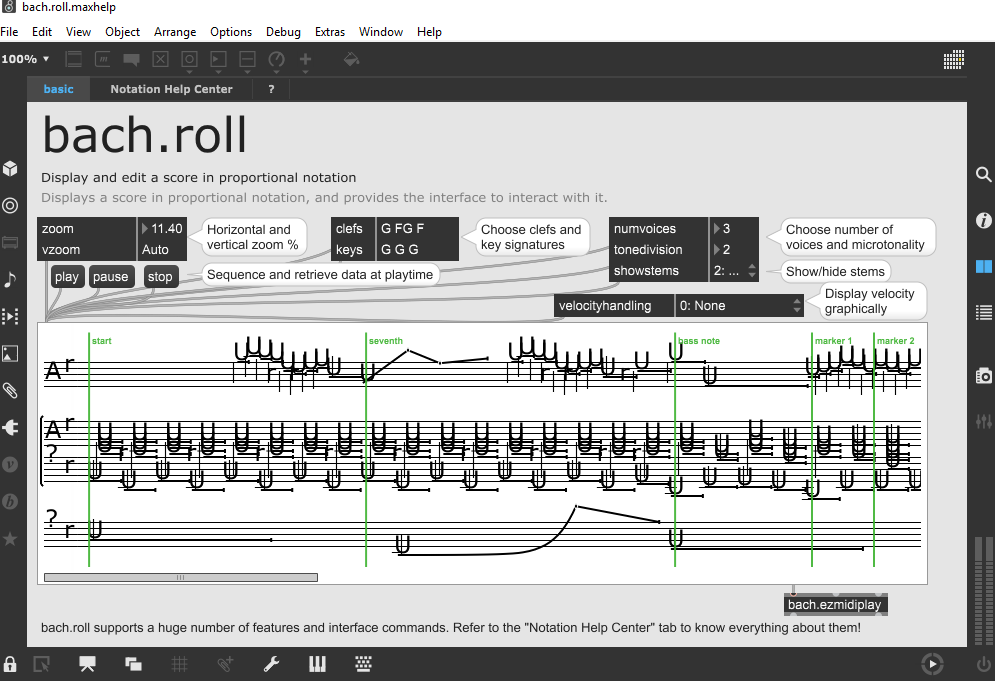Toggle audio power button at bottom right

pos(984,664)
